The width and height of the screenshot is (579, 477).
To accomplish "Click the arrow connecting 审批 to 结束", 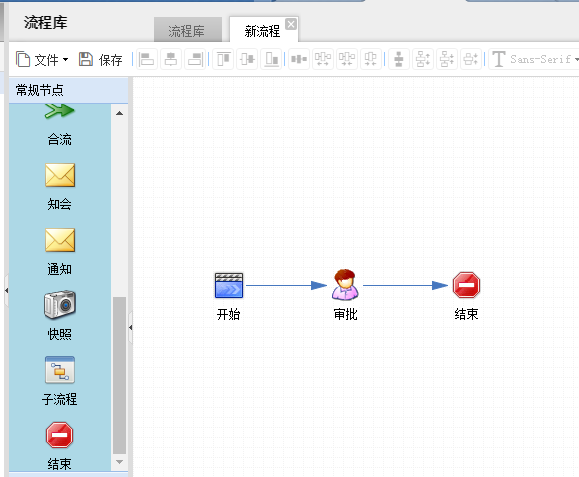I will coord(405,285).
